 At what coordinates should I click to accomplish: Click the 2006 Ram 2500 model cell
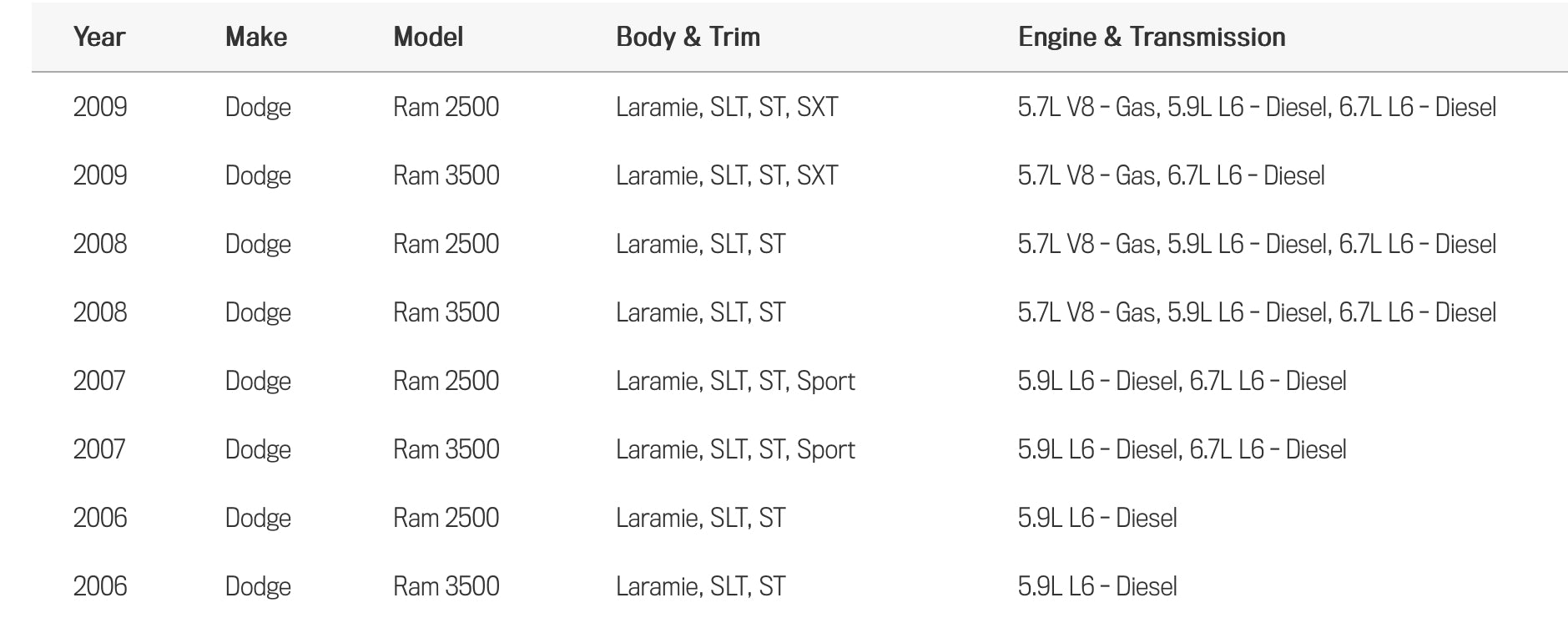[x=446, y=518]
